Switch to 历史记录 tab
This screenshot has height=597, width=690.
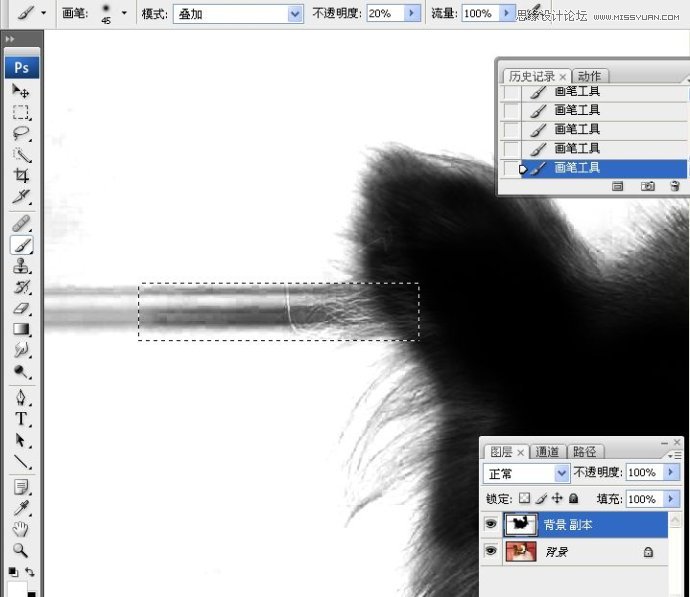(532, 77)
